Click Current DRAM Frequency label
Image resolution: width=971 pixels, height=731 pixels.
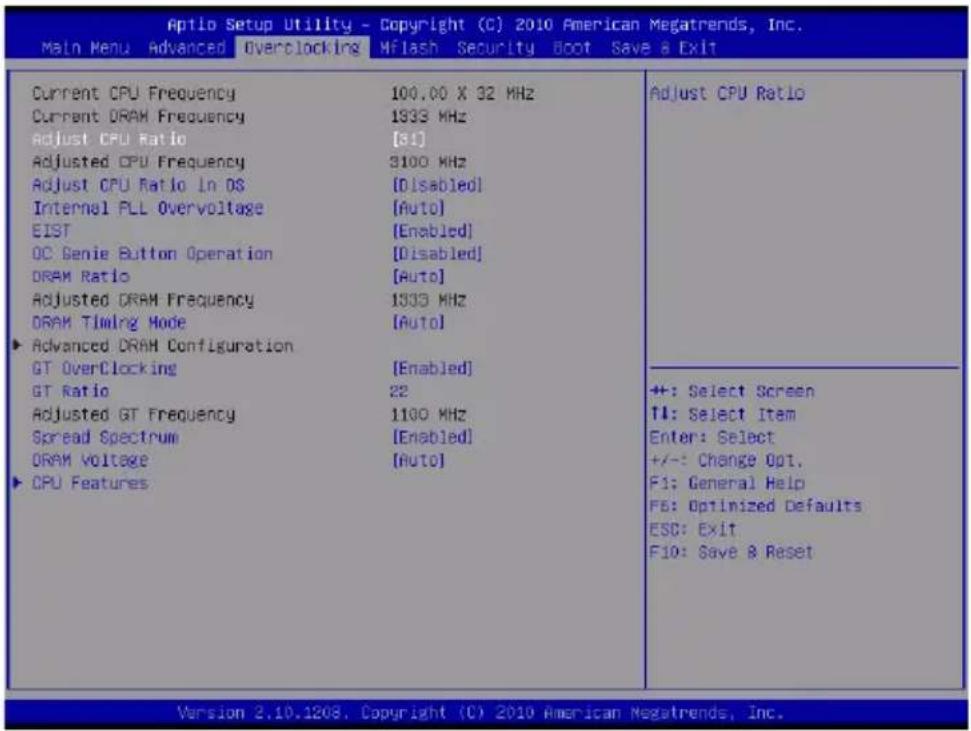pos(138,116)
